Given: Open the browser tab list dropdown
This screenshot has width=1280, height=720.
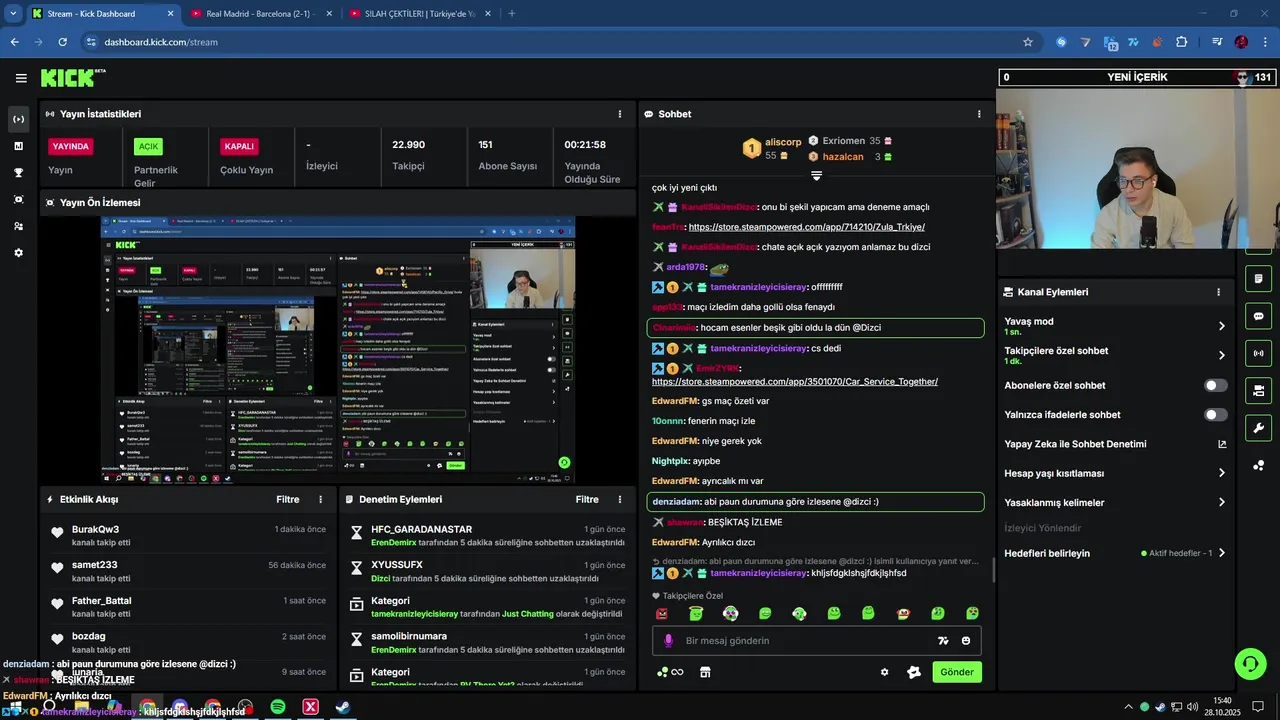Looking at the screenshot, I should 13,13.
